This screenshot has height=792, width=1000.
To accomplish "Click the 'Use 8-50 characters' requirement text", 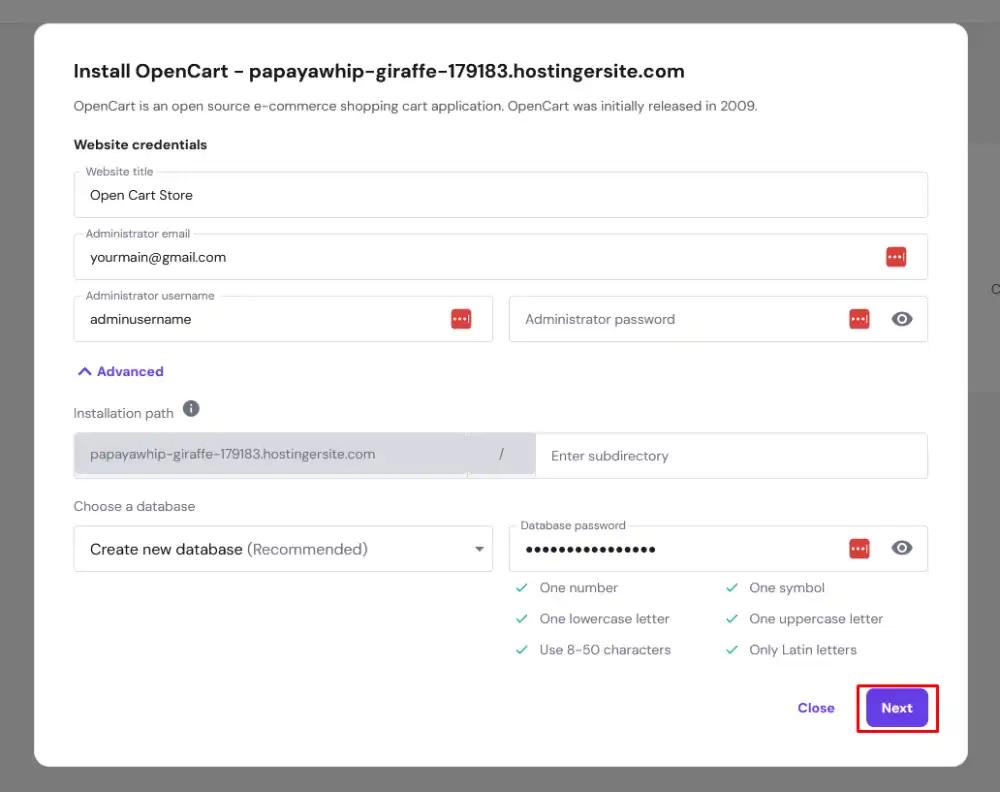I will pos(605,650).
